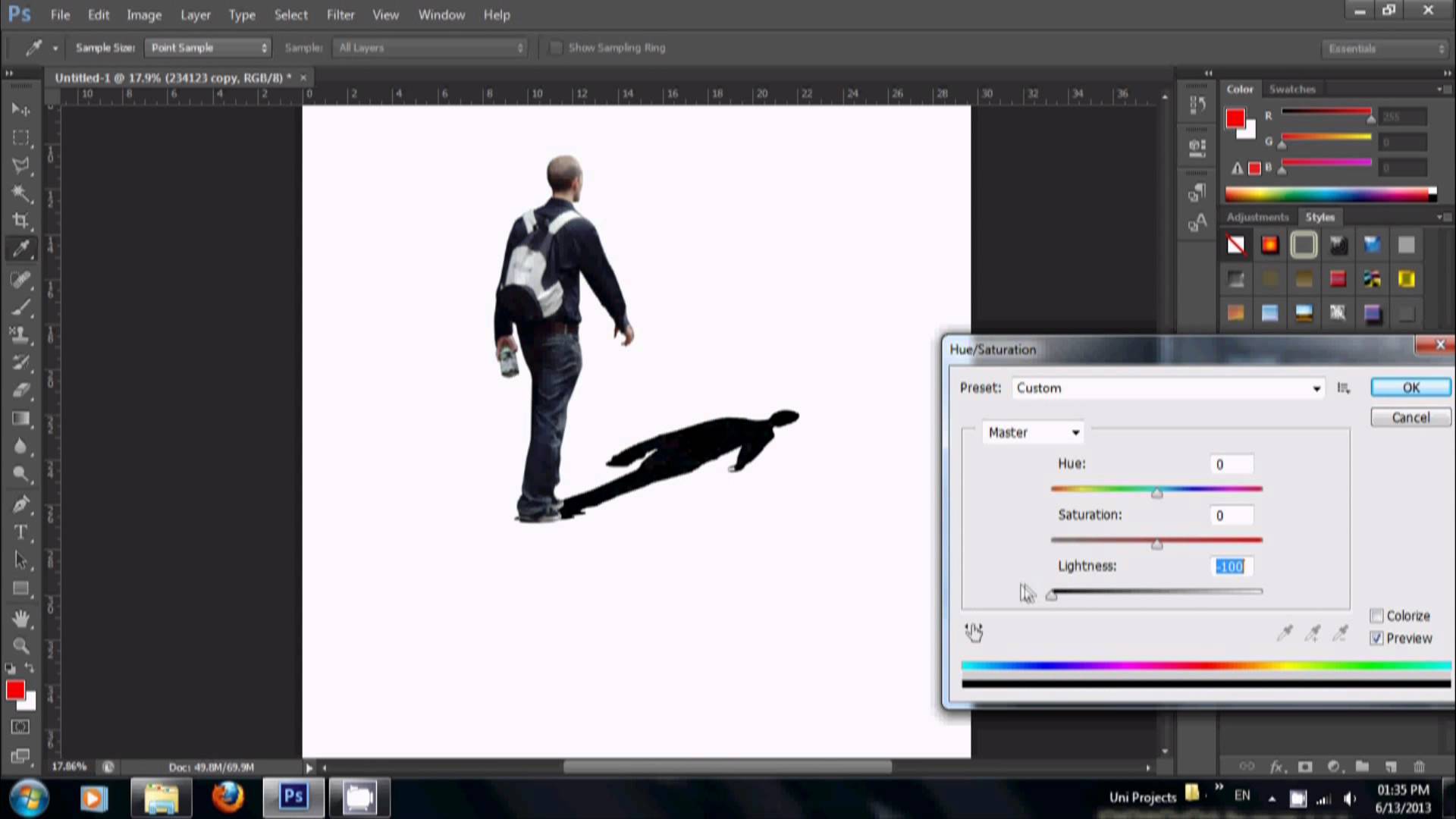Toggle the Colorize checkbox
This screenshot has width=1456, height=819.
pos(1377,615)
